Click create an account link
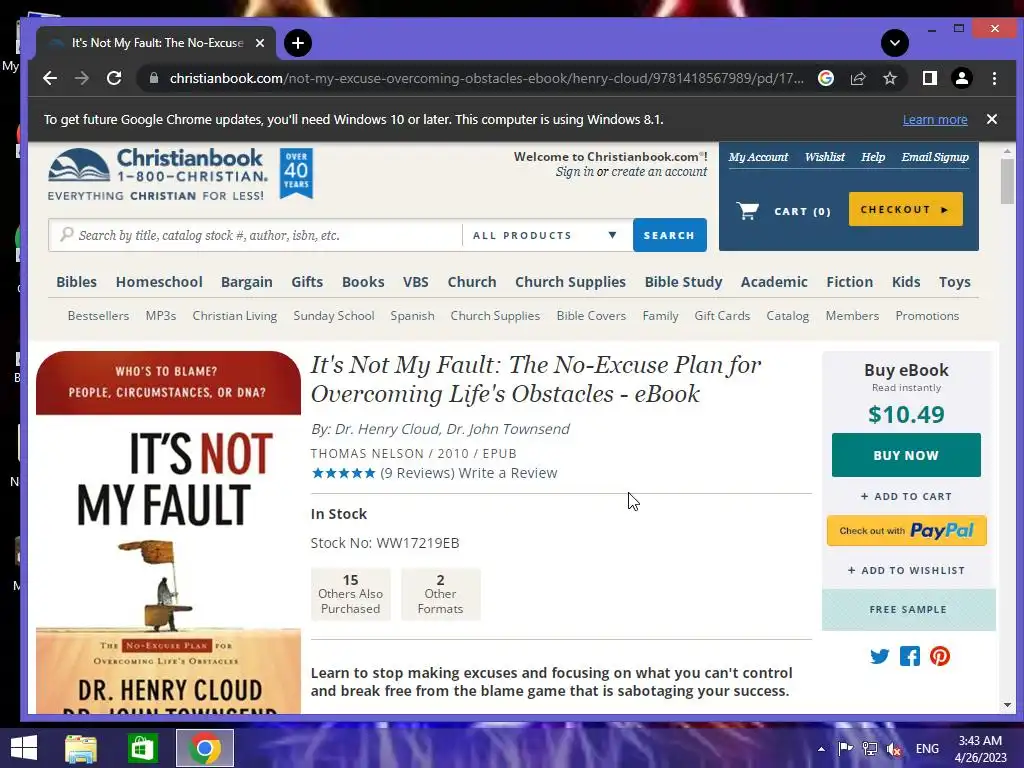This screenshot has width=1024, height=768. [659, 172]
